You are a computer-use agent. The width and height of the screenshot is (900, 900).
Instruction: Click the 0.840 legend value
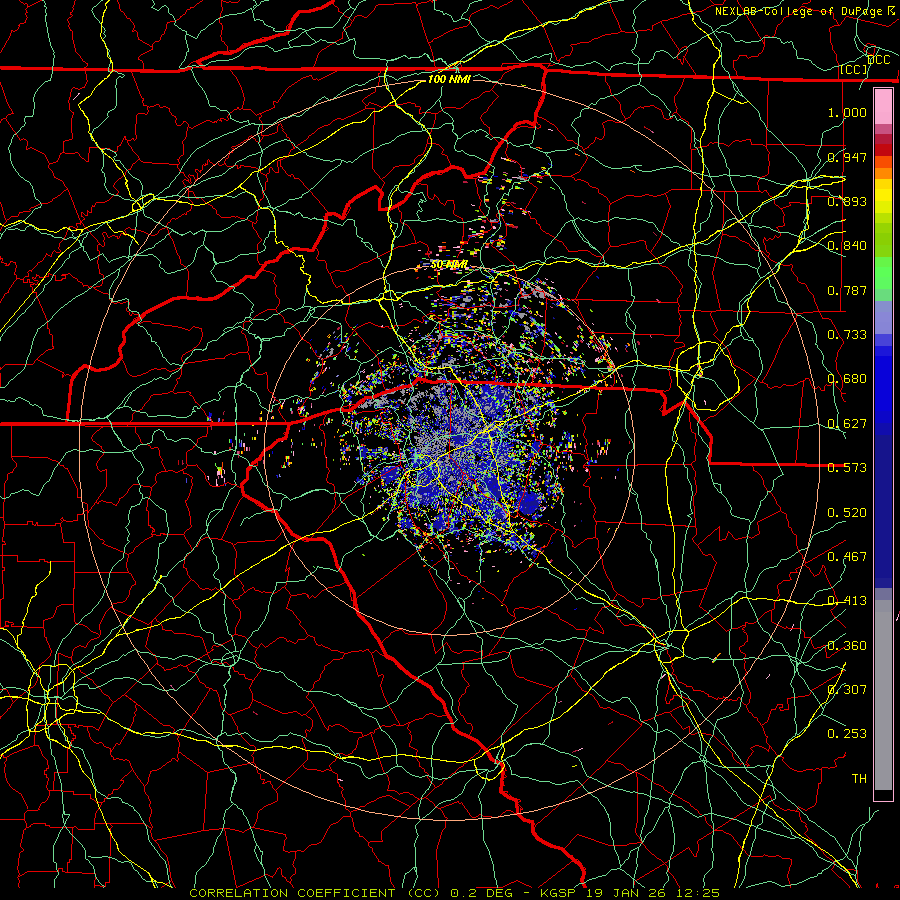847,246
